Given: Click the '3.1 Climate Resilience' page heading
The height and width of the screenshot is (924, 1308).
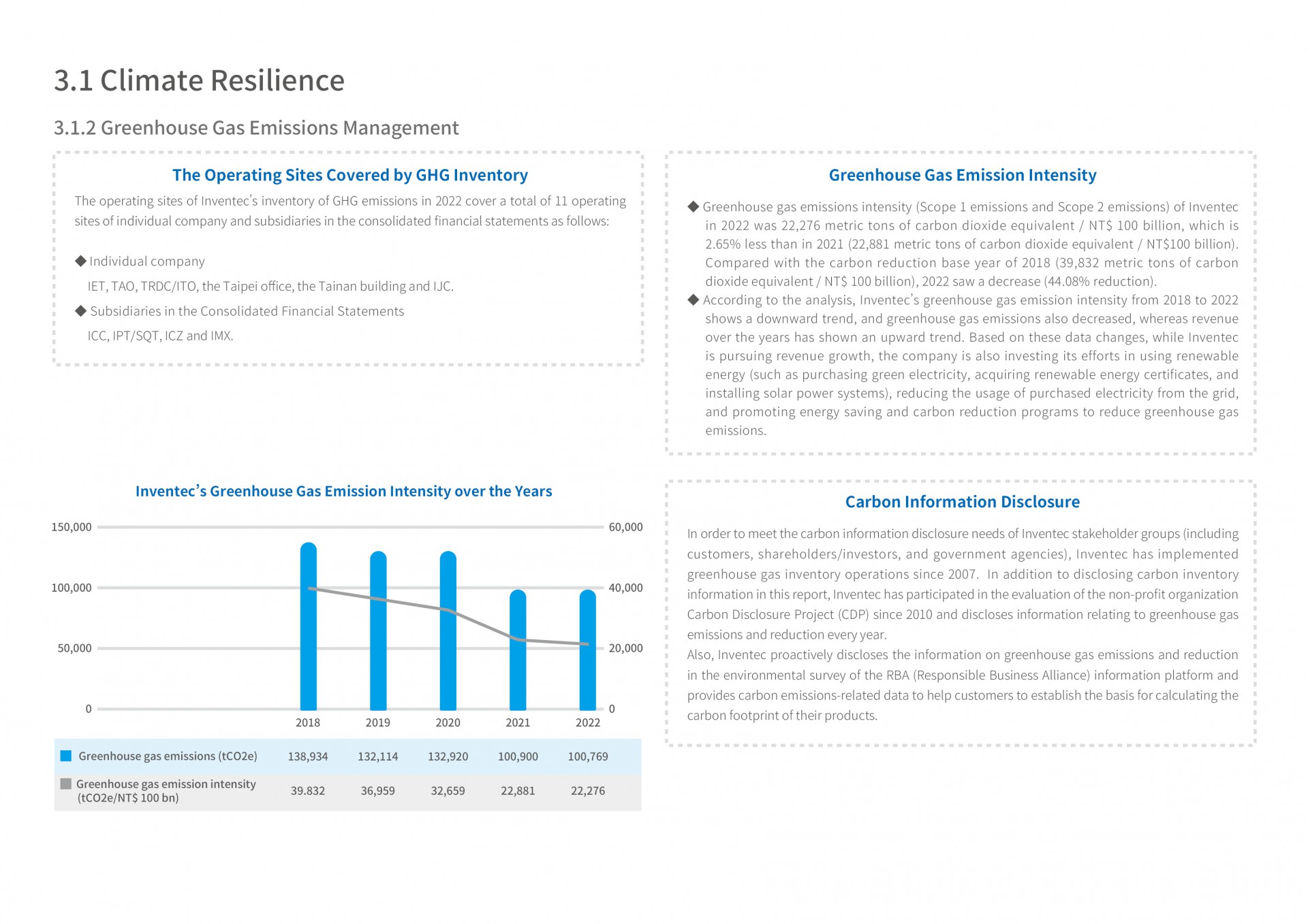Looking at the screenshot, I should pyautogui.click(x=199, y=80).
